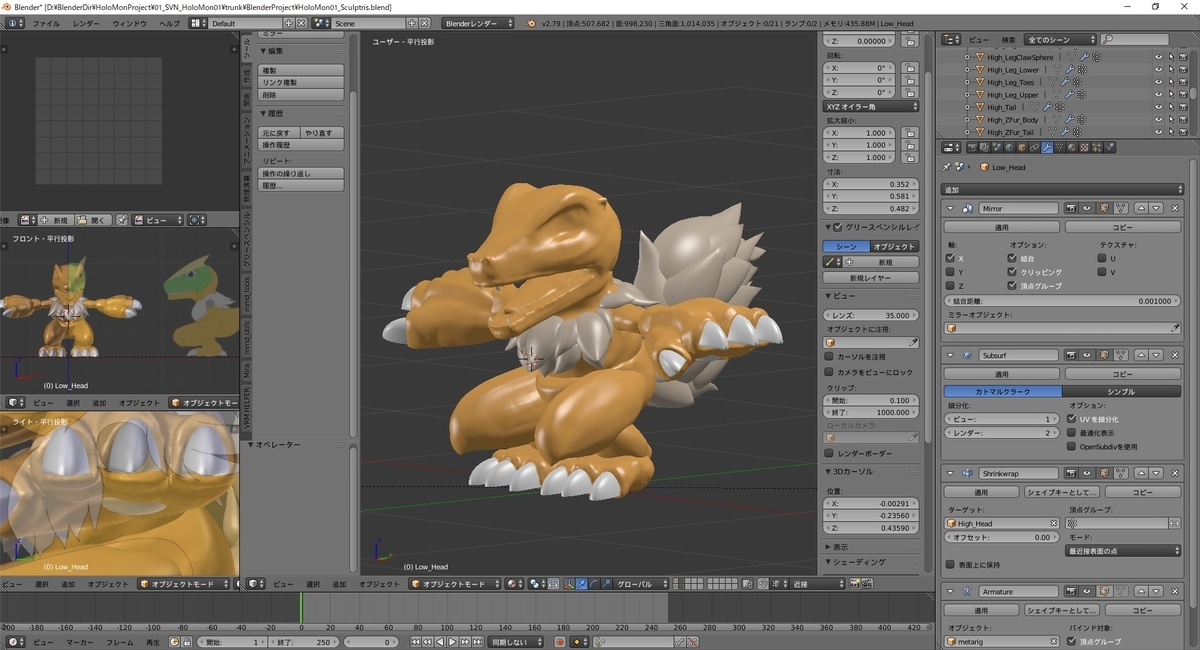Viewport: 1200px width, 650px height.
Task: Move the Subsurf modifier up in the stack
Action: [1141, 355]
